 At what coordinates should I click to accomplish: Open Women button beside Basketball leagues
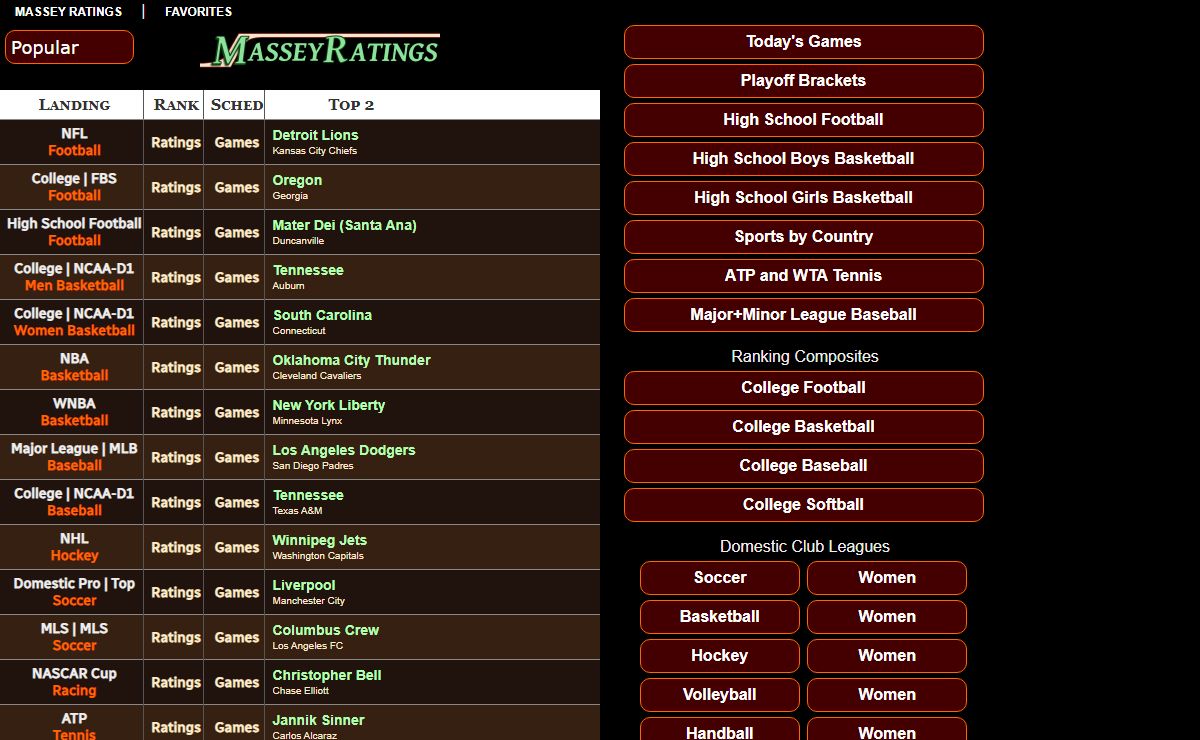tap(887, 617)
